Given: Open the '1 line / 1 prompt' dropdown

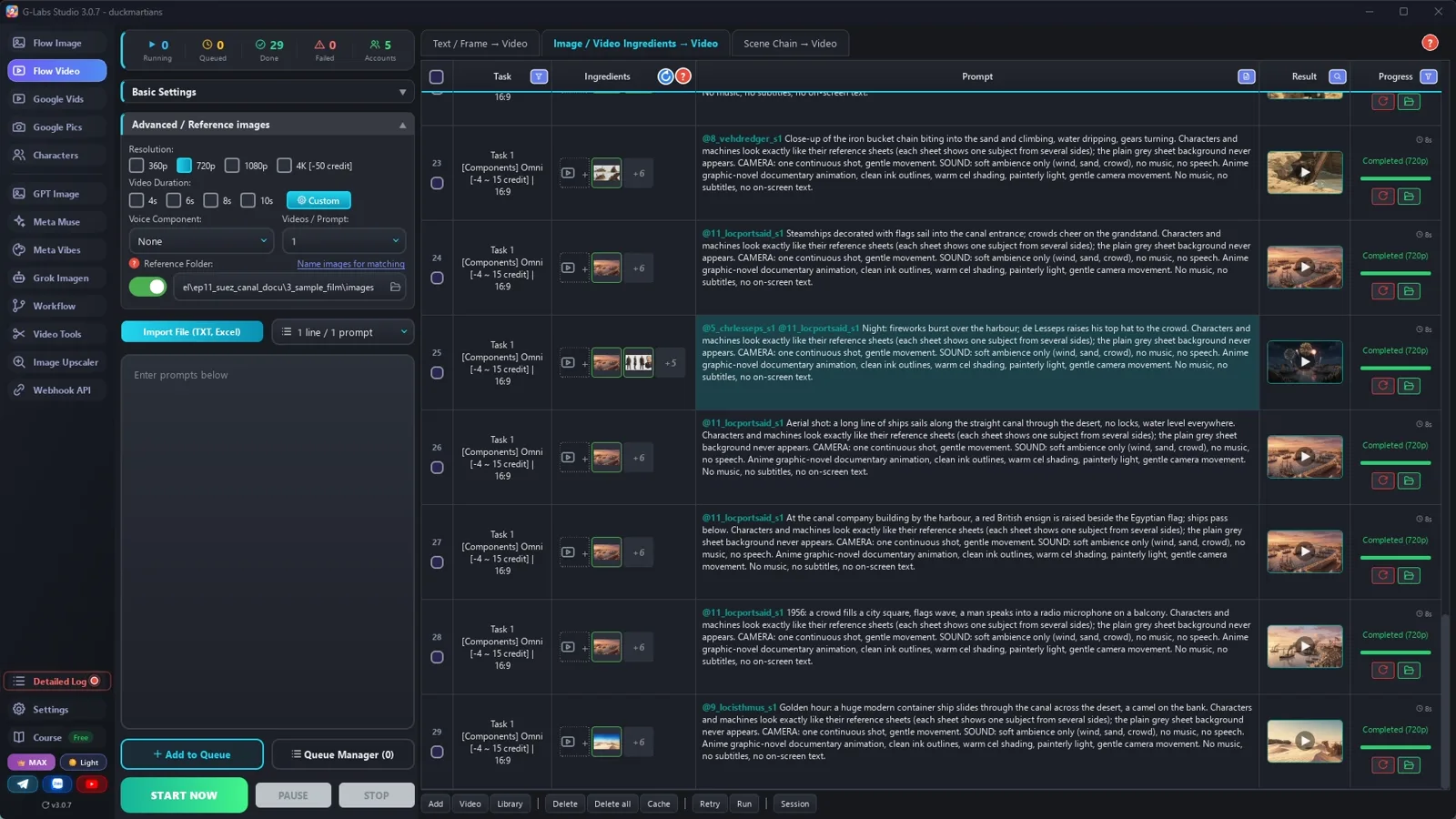Looking at the screenshot, I should (343, 332).
